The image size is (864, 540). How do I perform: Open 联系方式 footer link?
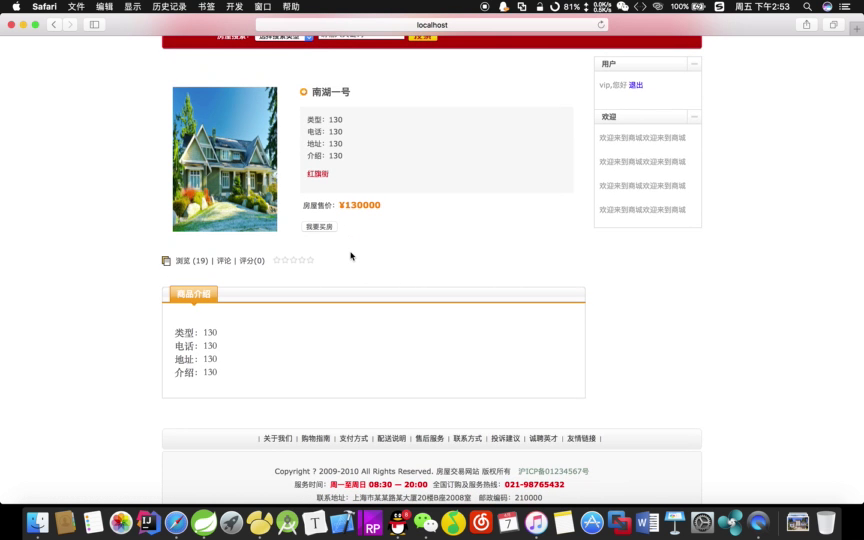(x=468, y=439)
